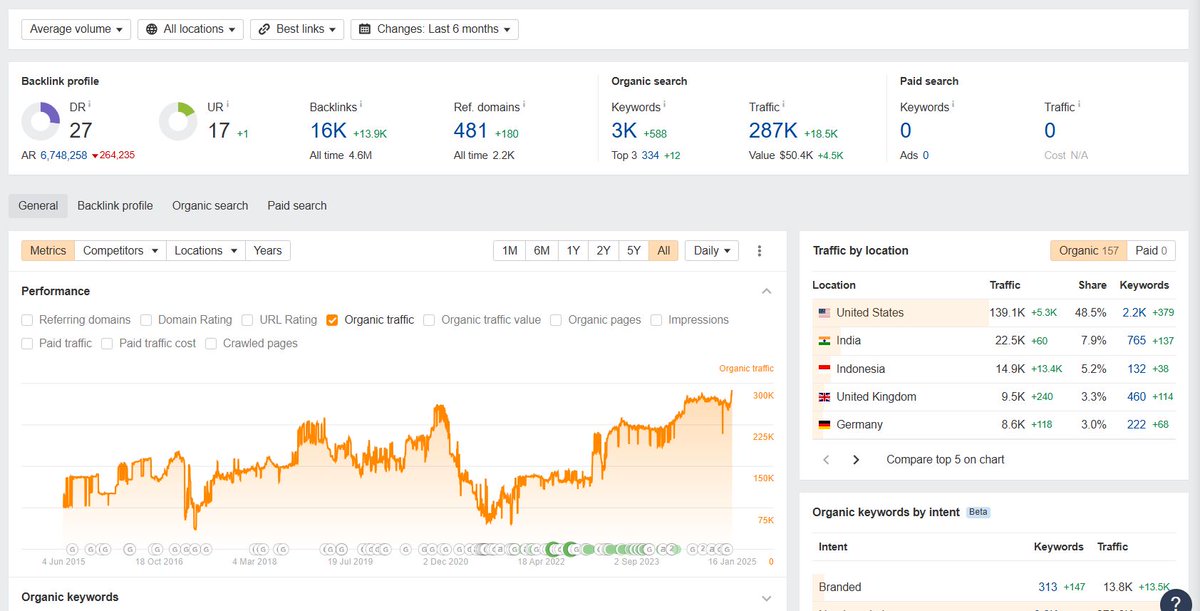Switch to the Backlink profile tab
Screen dimensions: 1200x611
tap(114, 205)
